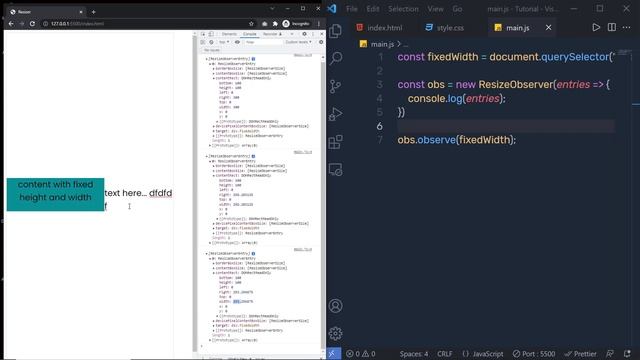Switch to the Elements DevTools tab

(229, 34)
